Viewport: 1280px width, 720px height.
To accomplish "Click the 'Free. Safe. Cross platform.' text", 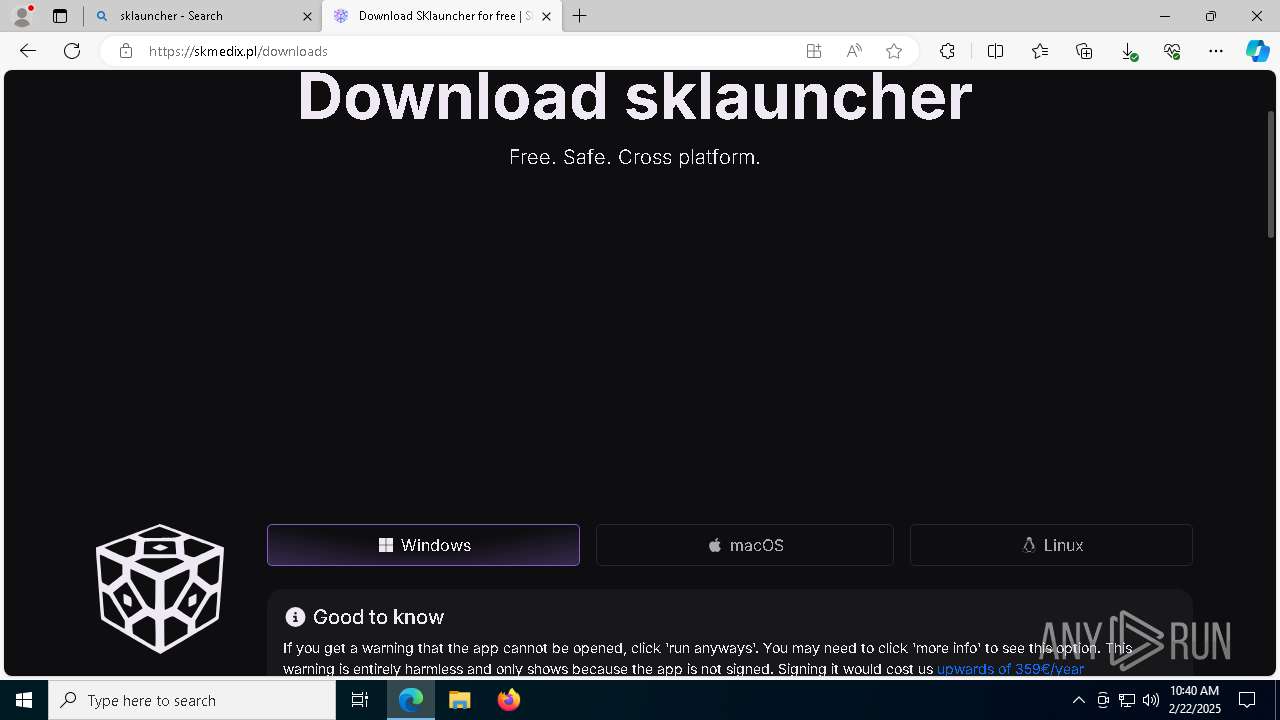I will tap(635, 157).
